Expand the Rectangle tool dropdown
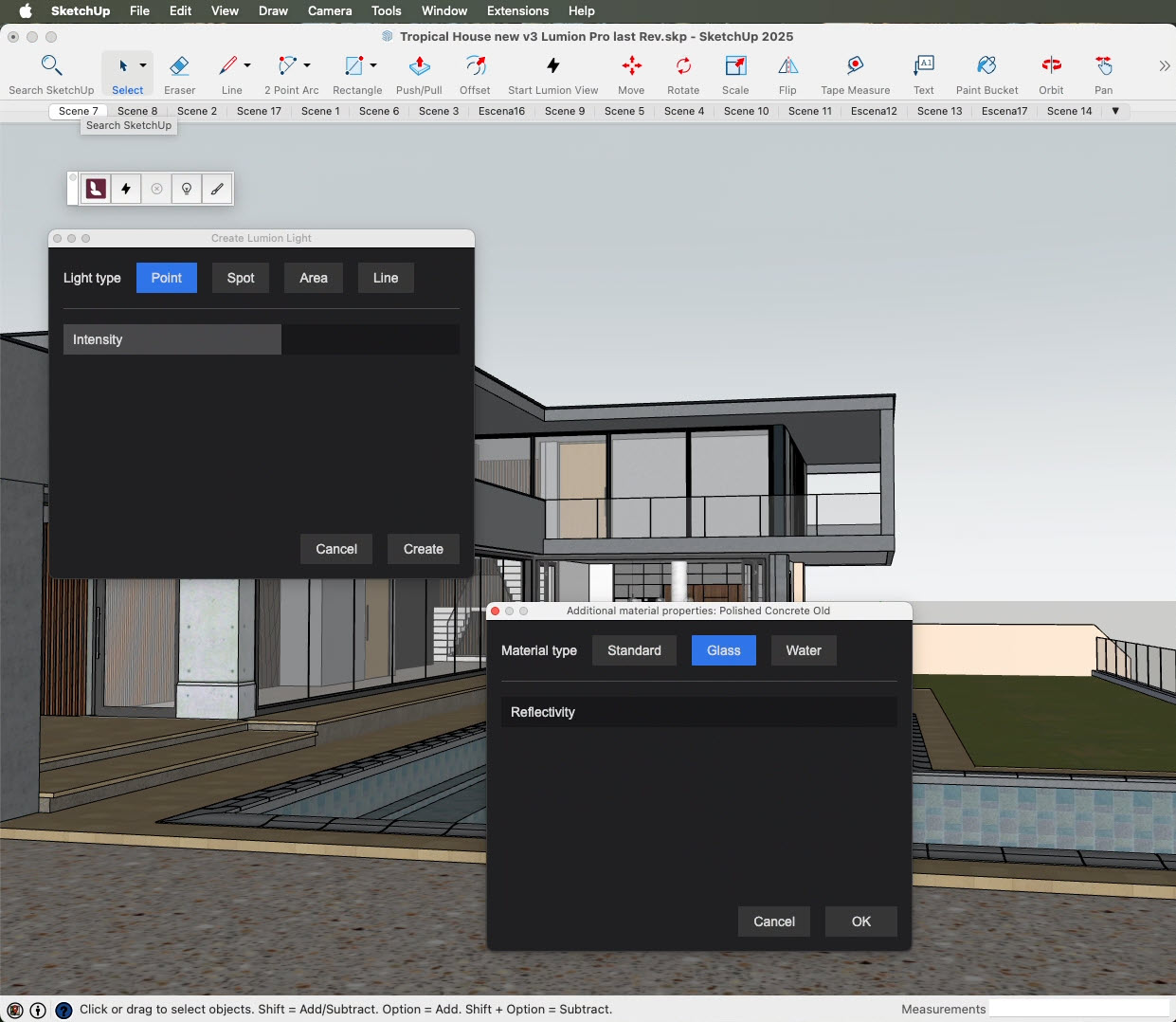The width and height of the screenshot is (1176, 1022). tap(375, 67)
